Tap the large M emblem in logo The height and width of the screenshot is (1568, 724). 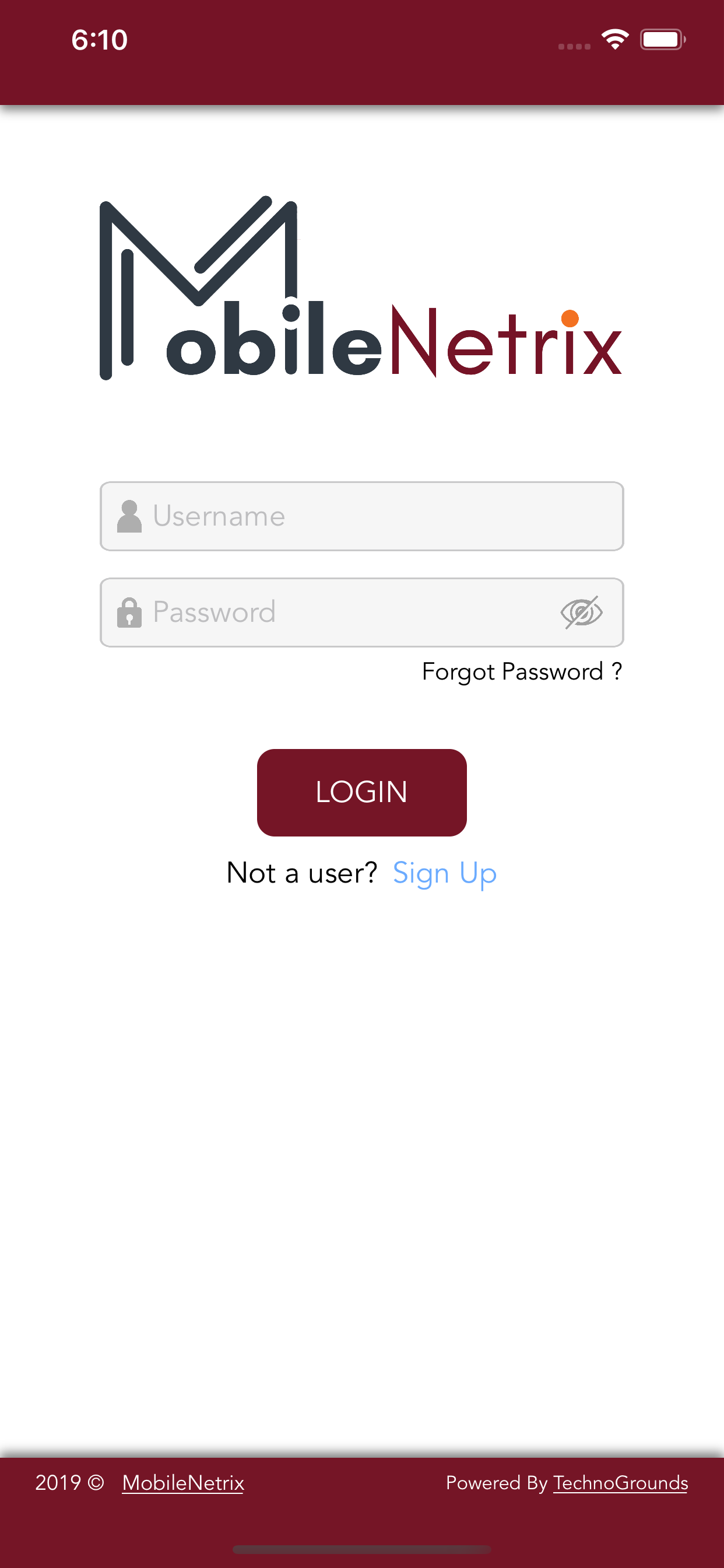198,288
